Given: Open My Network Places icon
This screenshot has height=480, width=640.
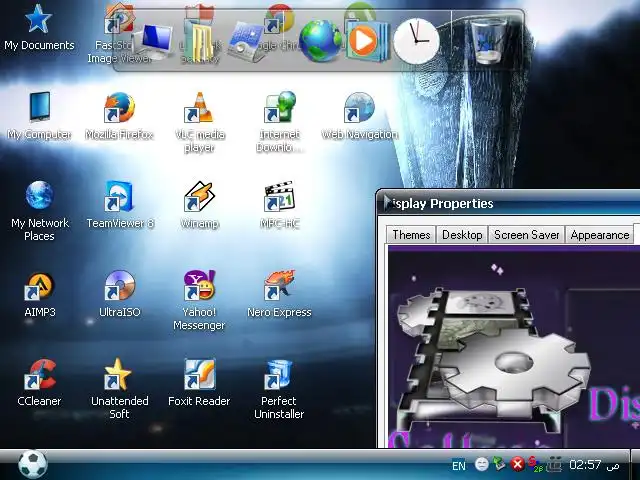Looking at the screenshot, I should pyautogui.click(x=39, y=211).
